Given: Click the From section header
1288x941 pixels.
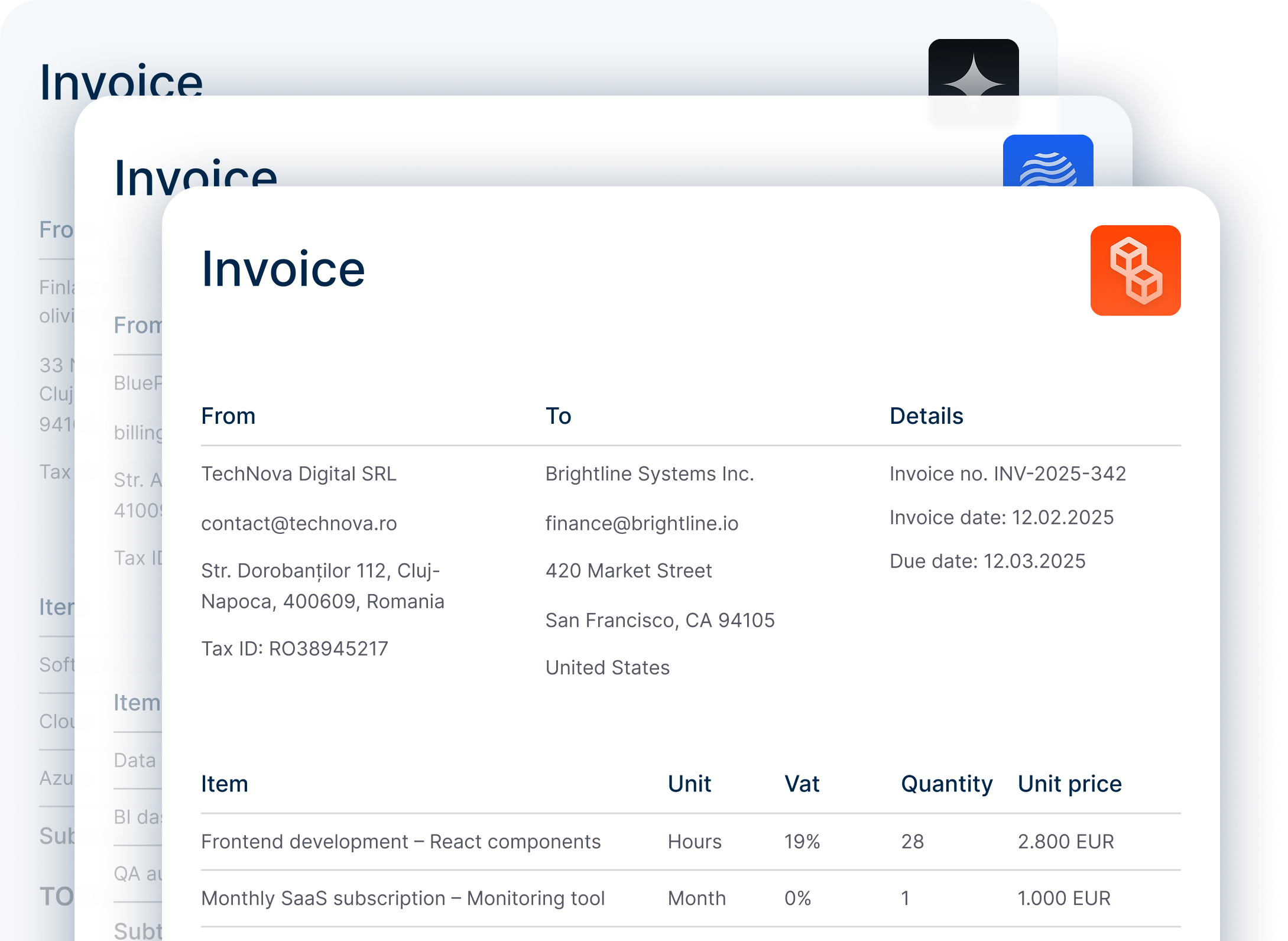Looking at the screenshot, I should pyautogui.click(x=229, y=416).
